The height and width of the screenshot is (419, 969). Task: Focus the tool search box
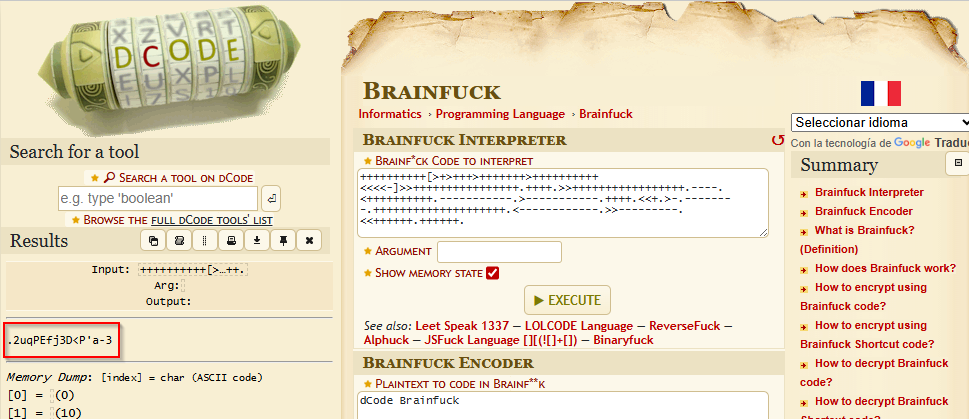pos(158,198)
